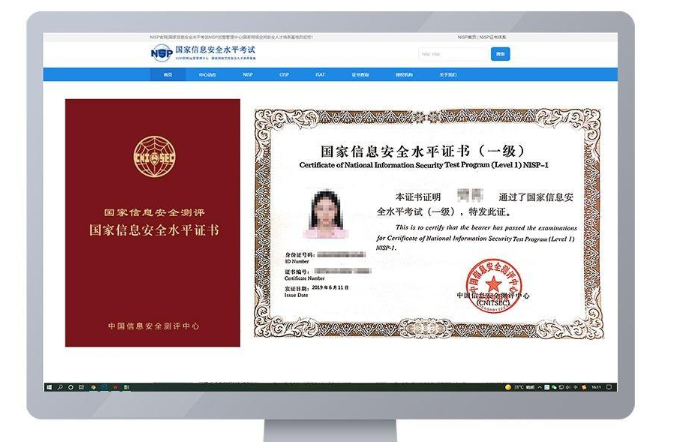Viewport: 692px width, 442px height.
Task: Click the sun weather icon in system tray
Action: [x=508, y=387]
